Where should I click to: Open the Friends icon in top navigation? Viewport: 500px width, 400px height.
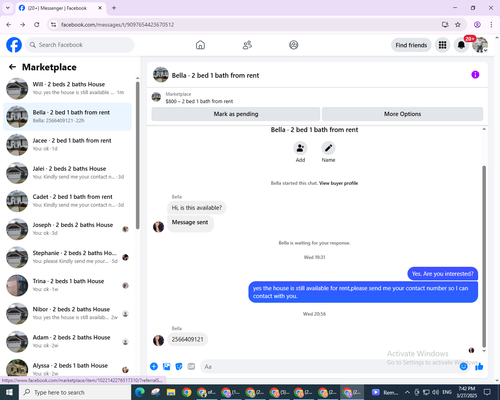point(247,45)
